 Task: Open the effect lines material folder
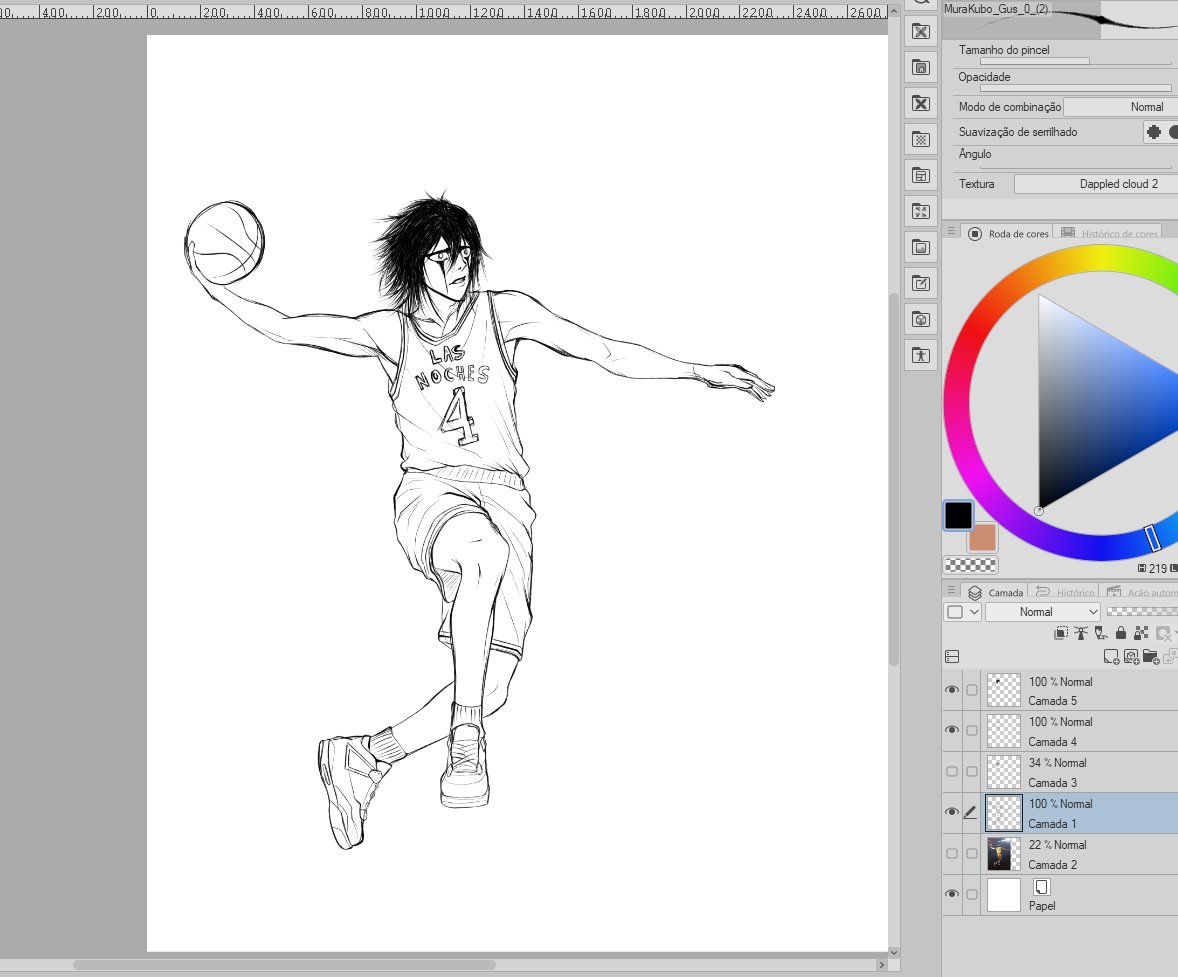coord(920,212)
